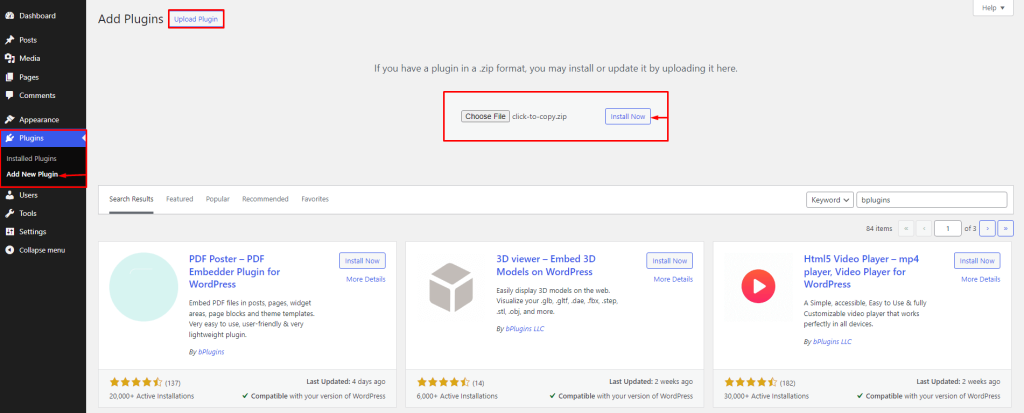Click the Media library icon
The height and width of the screenshot is (413, 1024).
tap(10, 58)
